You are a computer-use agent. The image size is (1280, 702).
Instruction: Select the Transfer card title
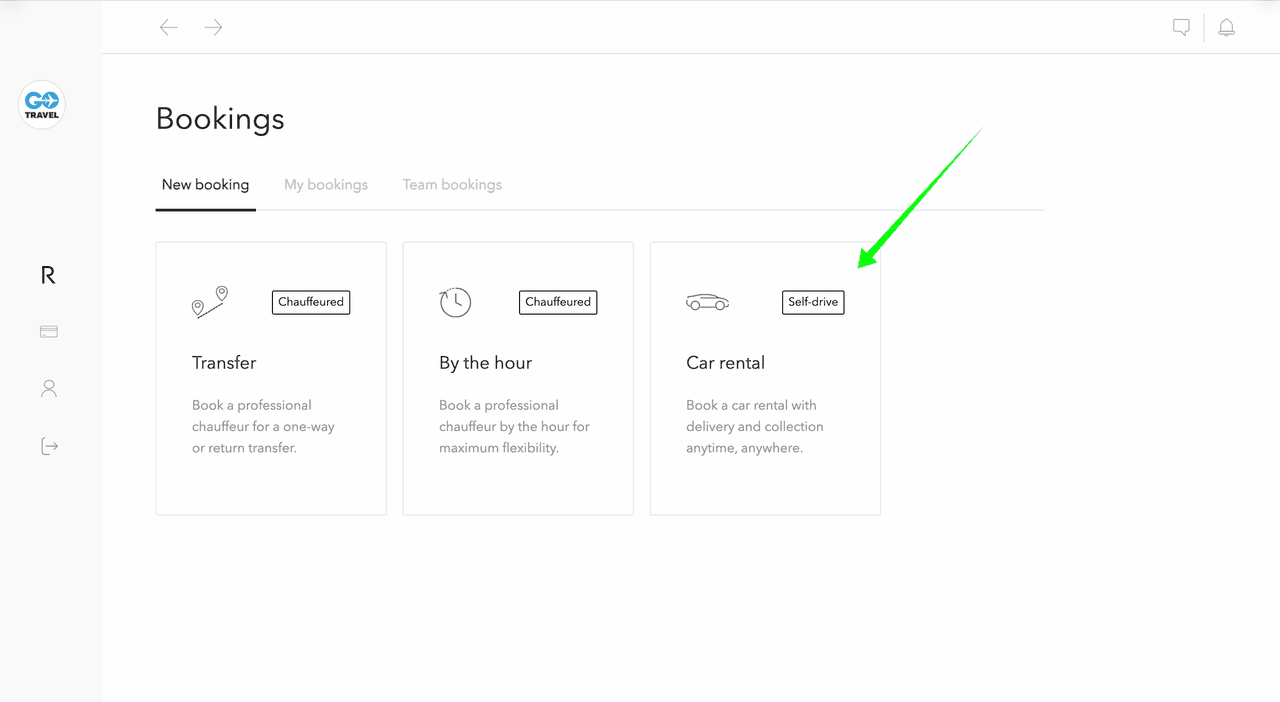tap(224, 363)
